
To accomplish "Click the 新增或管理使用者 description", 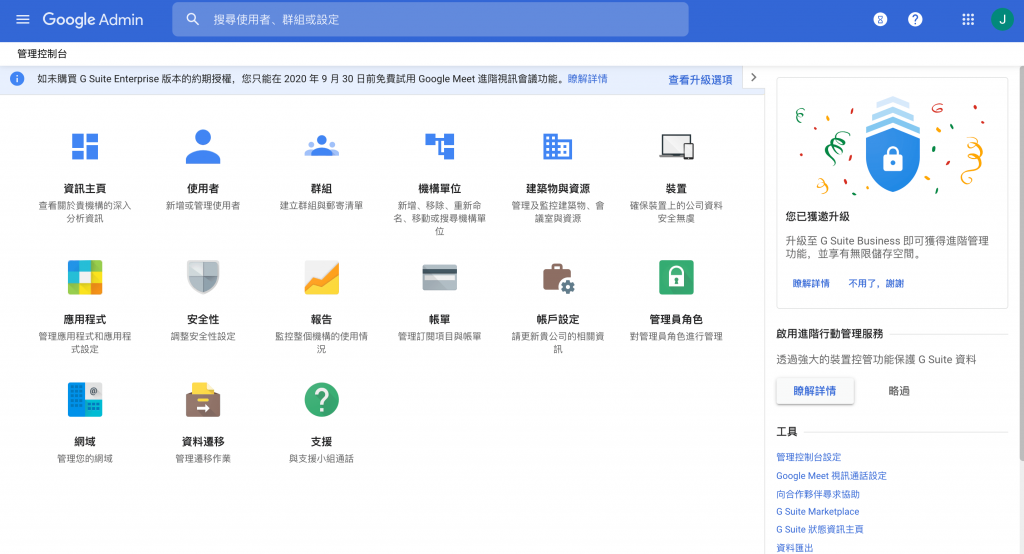I will click(x=203, y=205).
